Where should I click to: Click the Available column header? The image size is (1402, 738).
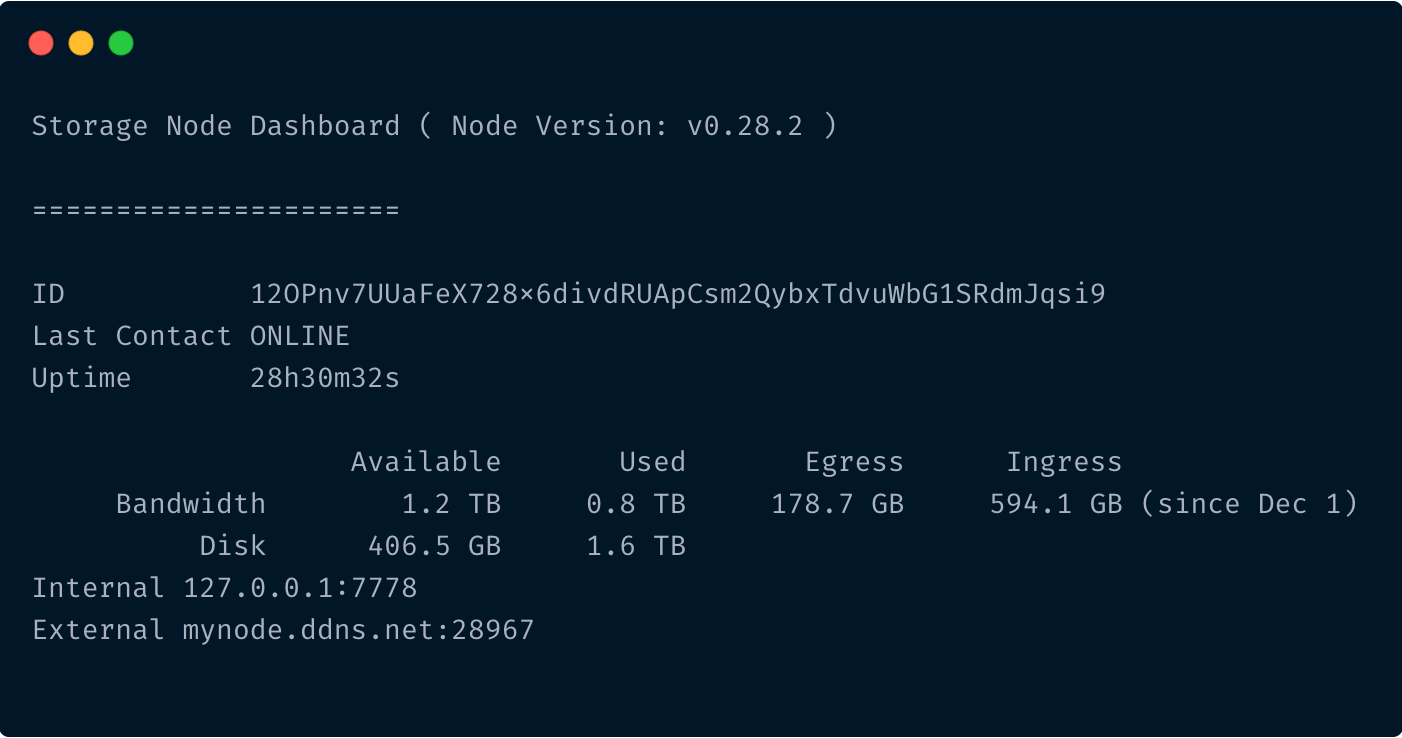tap(426, 462)
